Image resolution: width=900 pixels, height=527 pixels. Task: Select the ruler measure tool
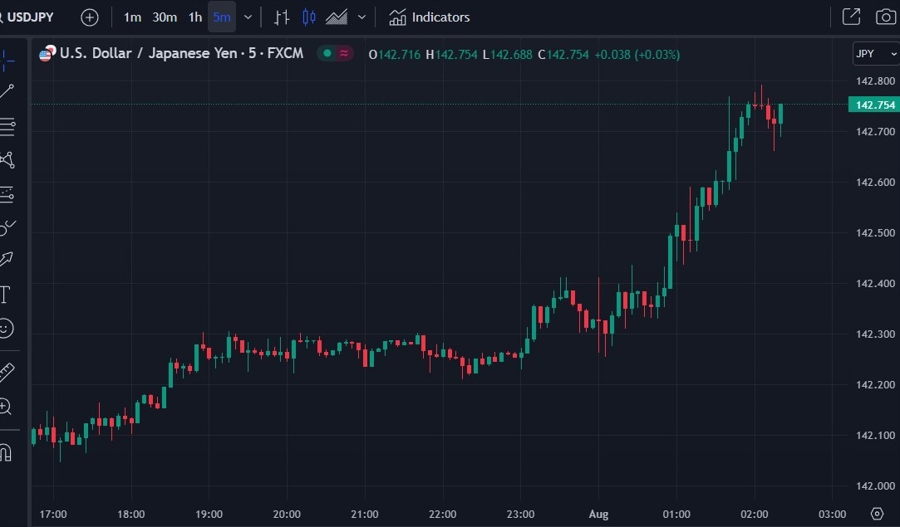pos(6,372)
